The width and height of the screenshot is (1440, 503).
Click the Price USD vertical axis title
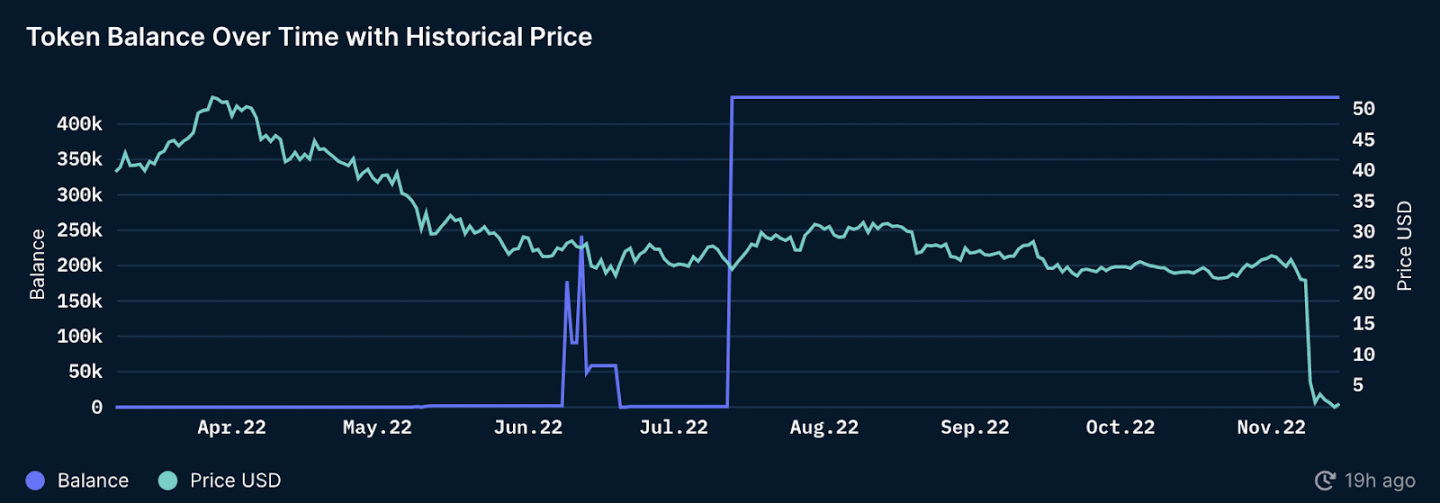[x=1404, y=246]
